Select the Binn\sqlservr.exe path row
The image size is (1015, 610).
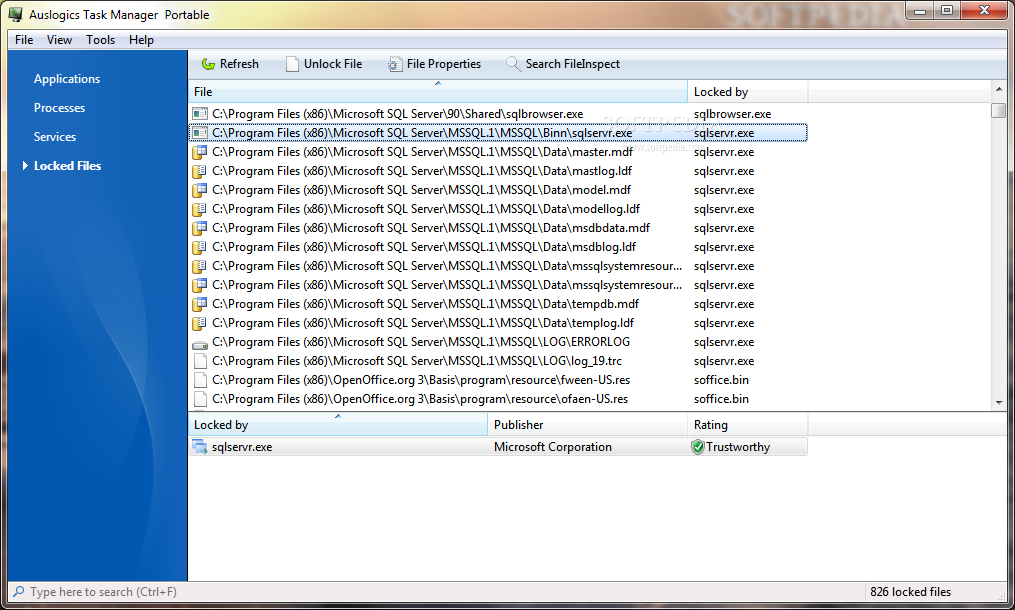click(x=498, y=133)
